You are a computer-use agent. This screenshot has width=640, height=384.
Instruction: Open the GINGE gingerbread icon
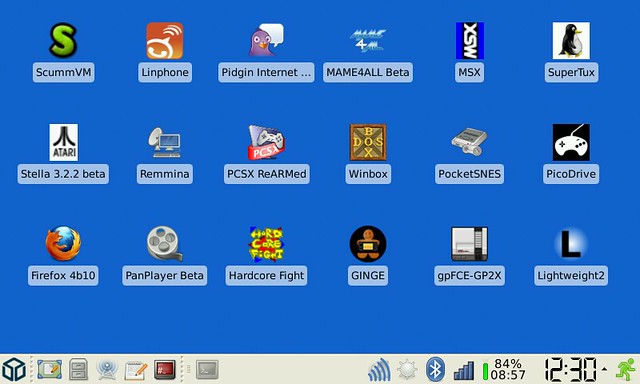(368, 244)
